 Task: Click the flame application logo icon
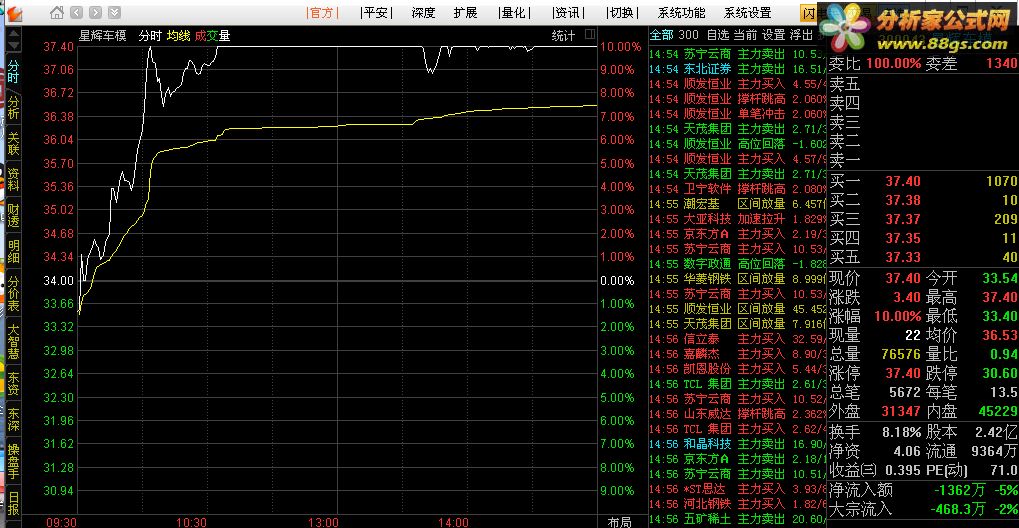(x=13, y=13)
